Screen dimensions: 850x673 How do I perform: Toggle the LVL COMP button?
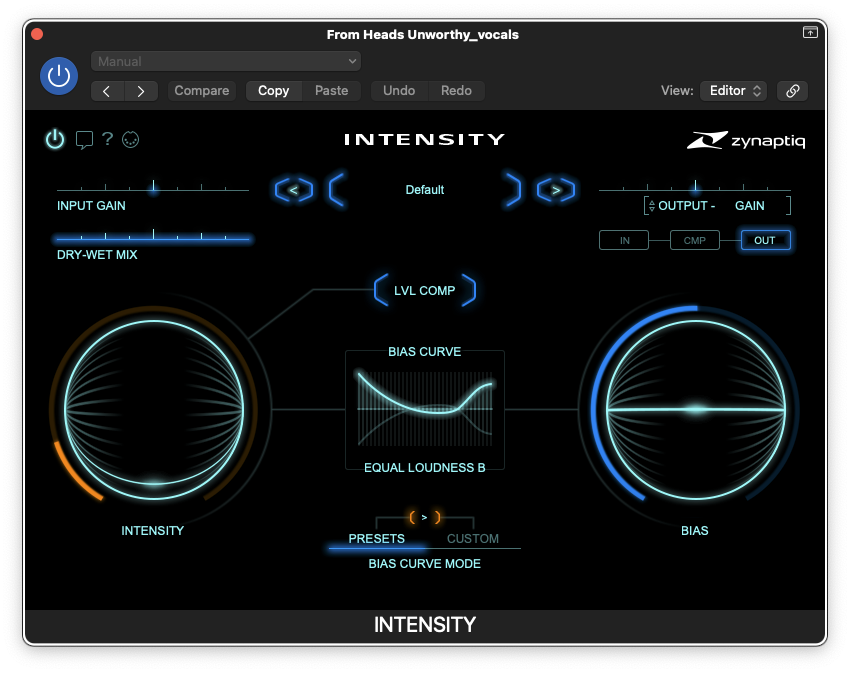[424, 291]
